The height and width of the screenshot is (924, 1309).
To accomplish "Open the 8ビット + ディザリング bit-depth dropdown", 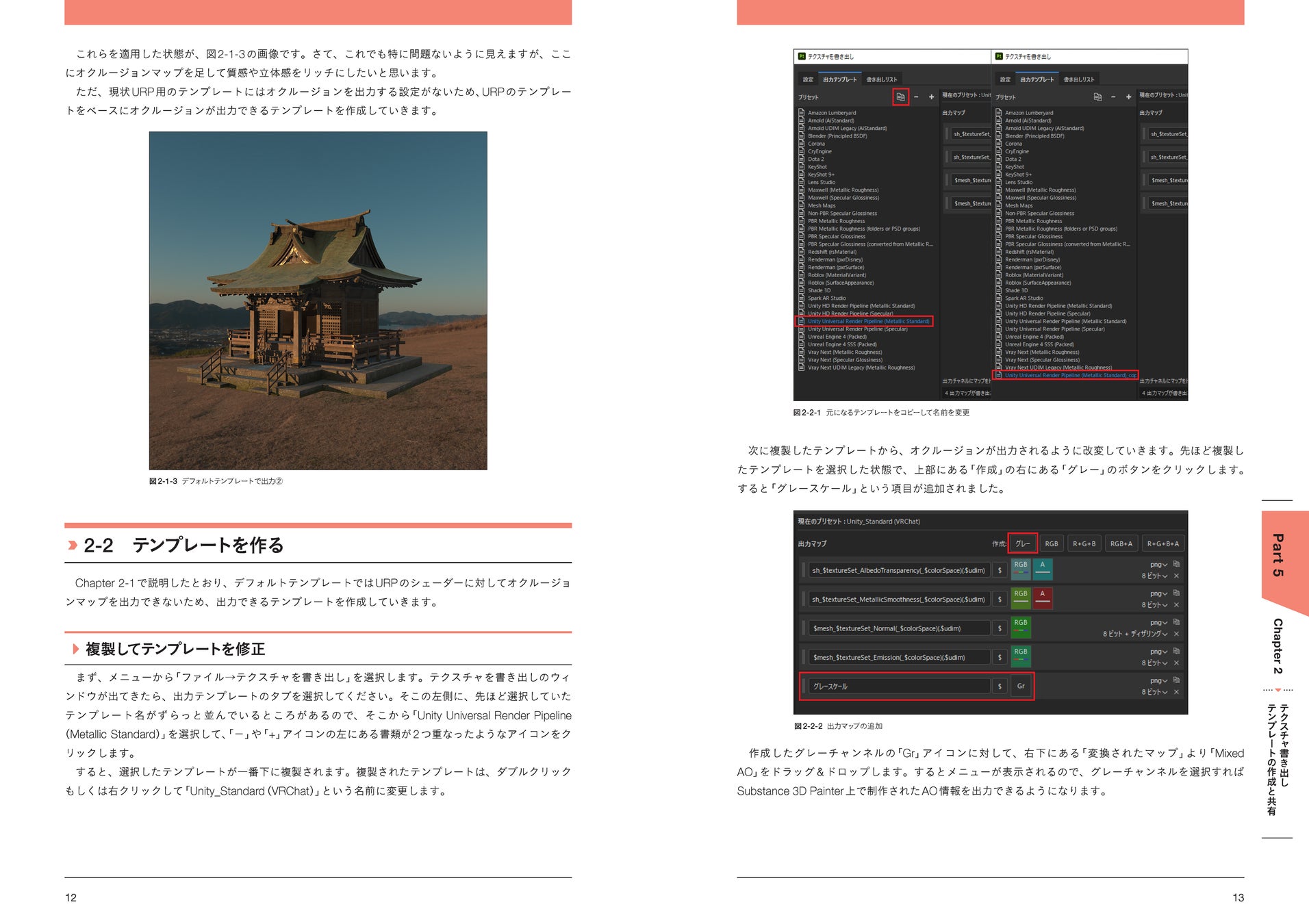I will point(1135,634).
